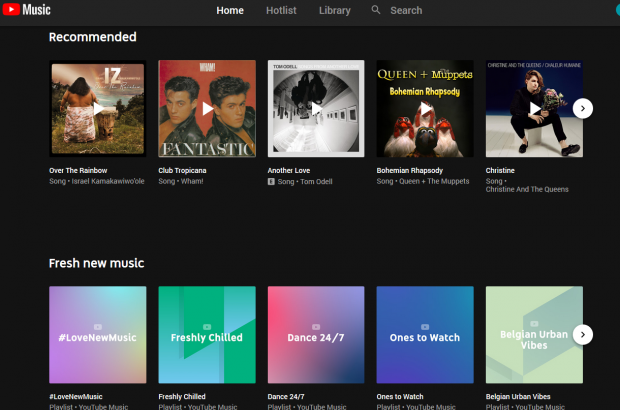This screenshot has width=620, height=410.
Task: Open the Club Tropicana song title
Action: [182, 170]
